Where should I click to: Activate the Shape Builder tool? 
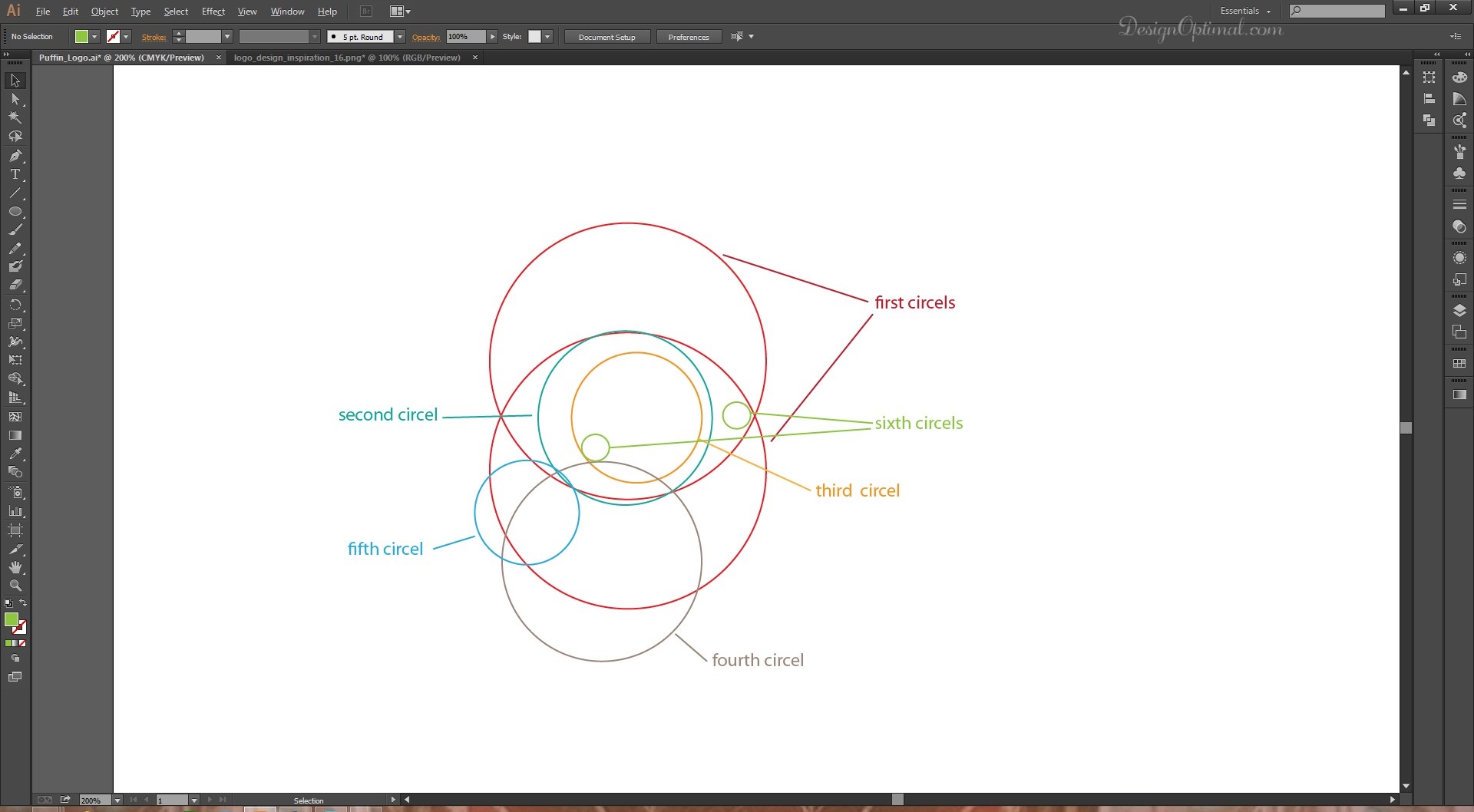(15, 379)
